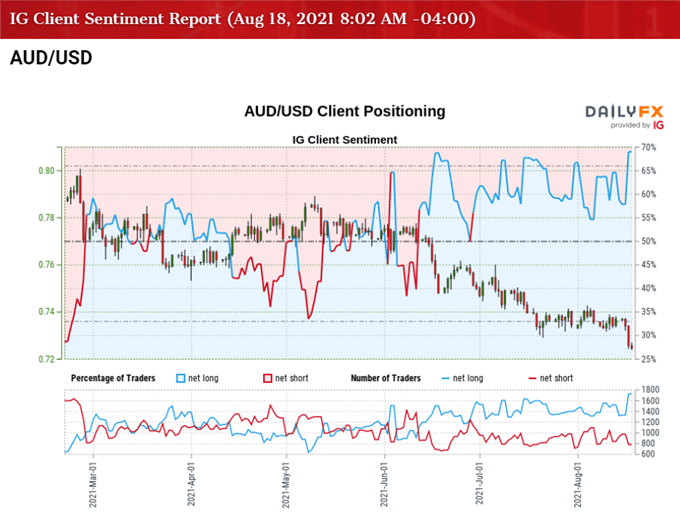Click the 2021-May-01 date label
Image resolution: width=680 pixels, height=520 pixels.
click(286, 484)
